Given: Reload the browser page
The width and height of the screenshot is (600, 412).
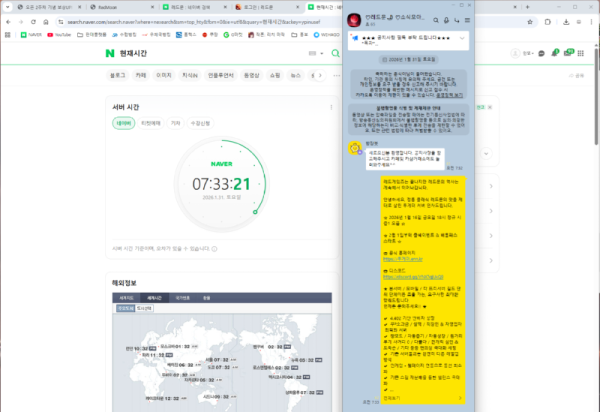Looking at the screenshot, I should tap(33, 22).
